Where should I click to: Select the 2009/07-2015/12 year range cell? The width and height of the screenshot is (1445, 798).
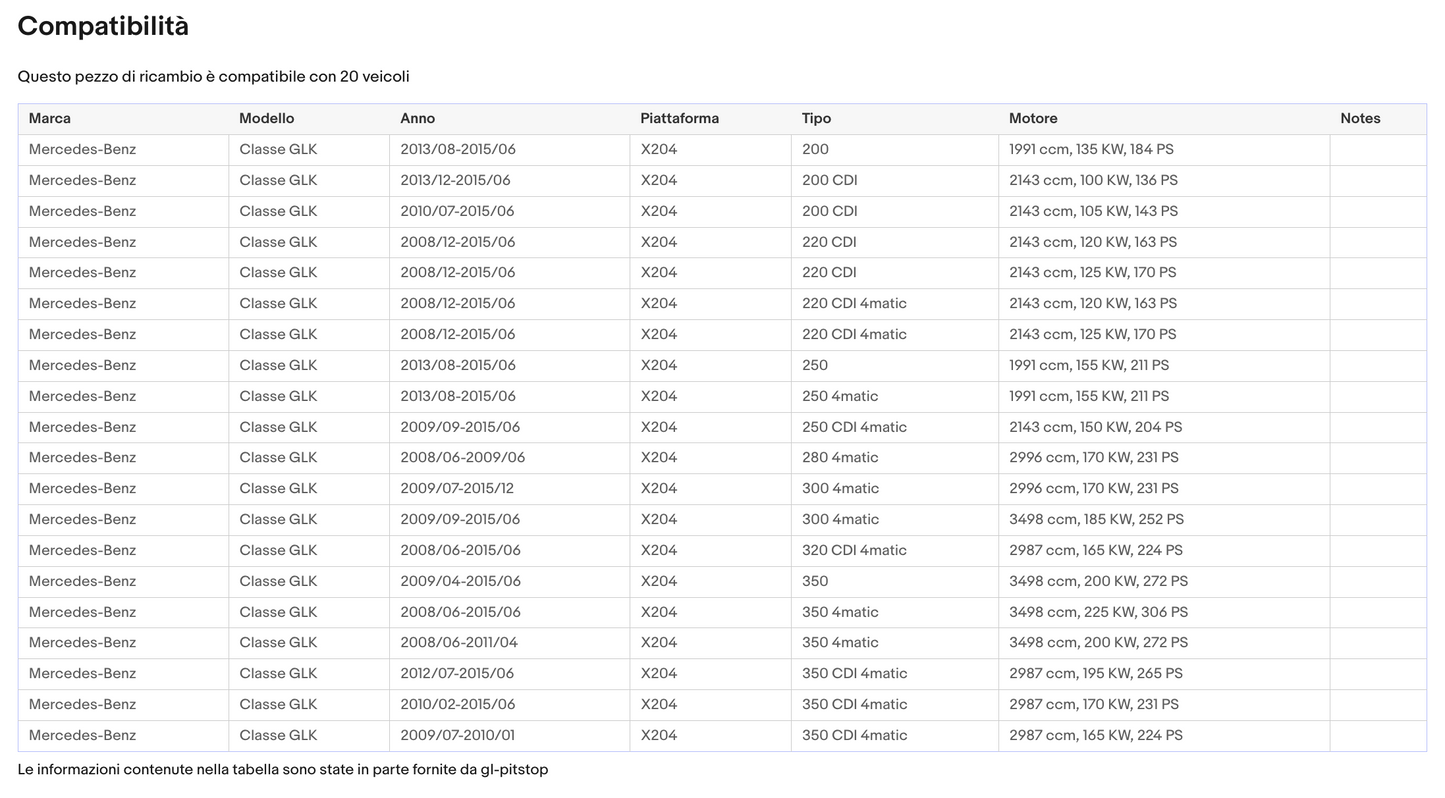point(455,488)
